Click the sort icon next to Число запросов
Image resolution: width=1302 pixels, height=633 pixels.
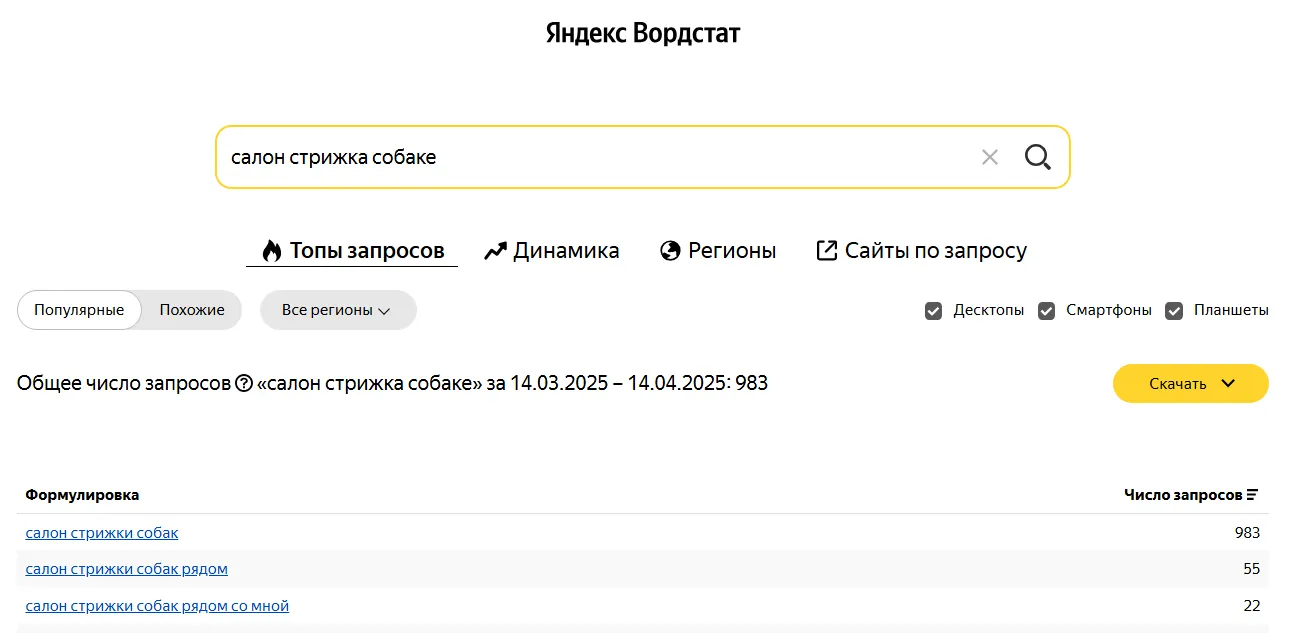(1252, 495)
